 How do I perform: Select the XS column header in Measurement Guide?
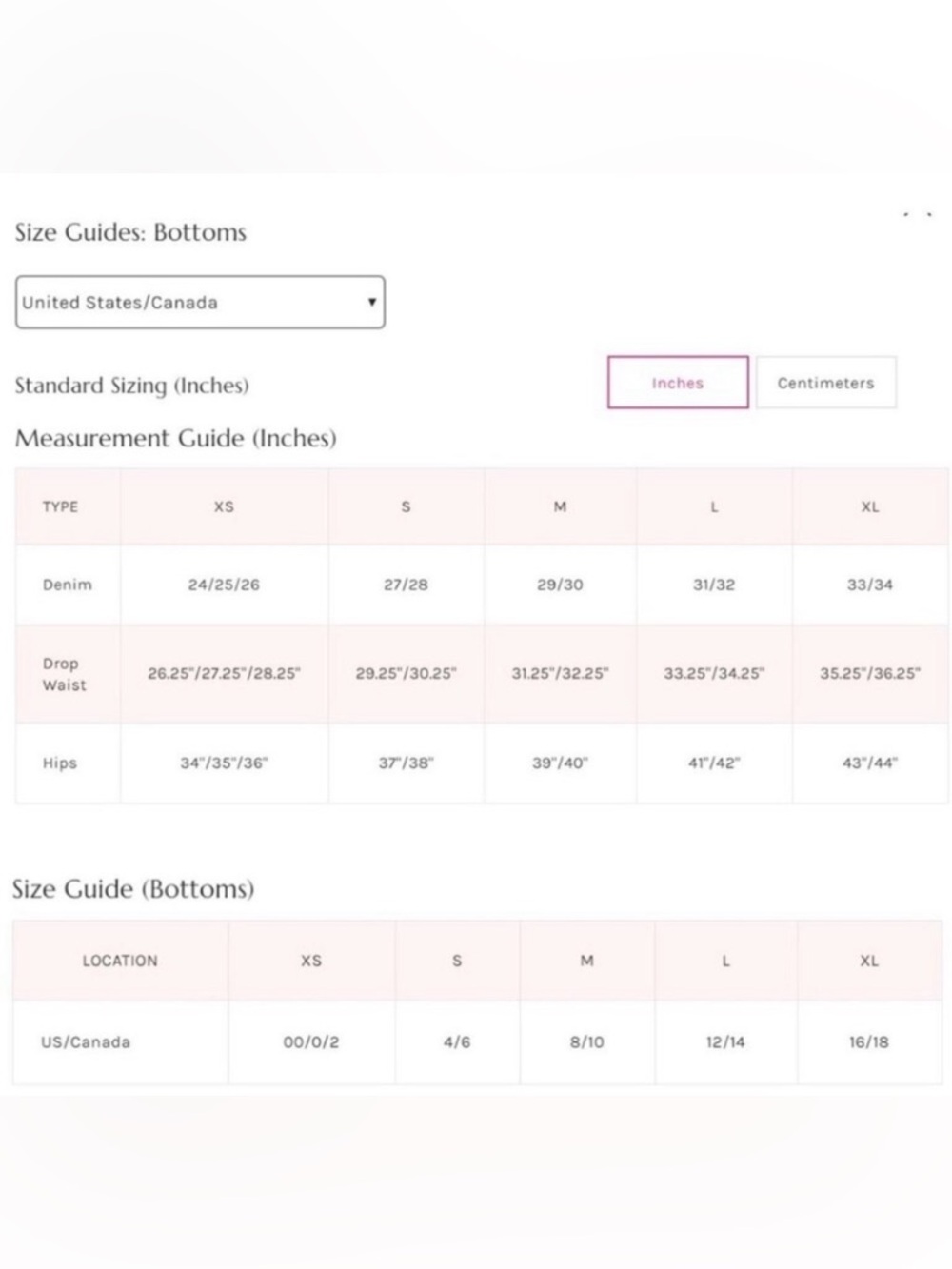click(224, 506)
